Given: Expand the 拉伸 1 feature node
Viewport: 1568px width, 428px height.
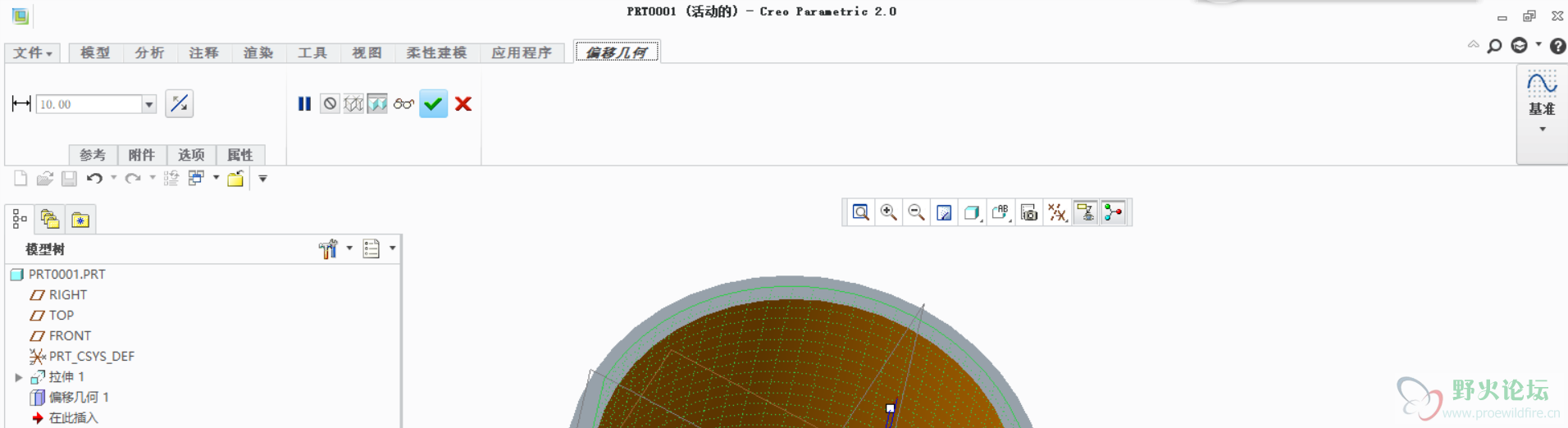Looking at the screenshot, I should pyautogui.click(x=19, y=377).
